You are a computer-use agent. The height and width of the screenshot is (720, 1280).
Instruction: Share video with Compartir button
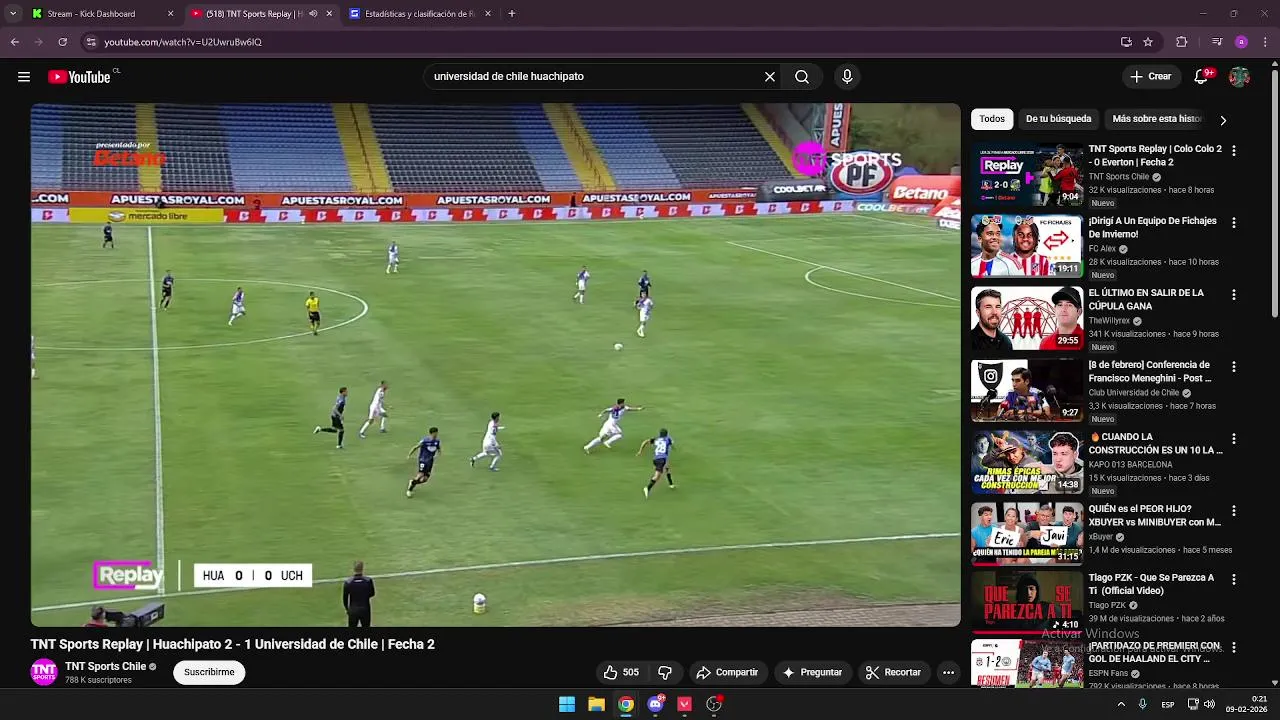[x=727, y=673]
